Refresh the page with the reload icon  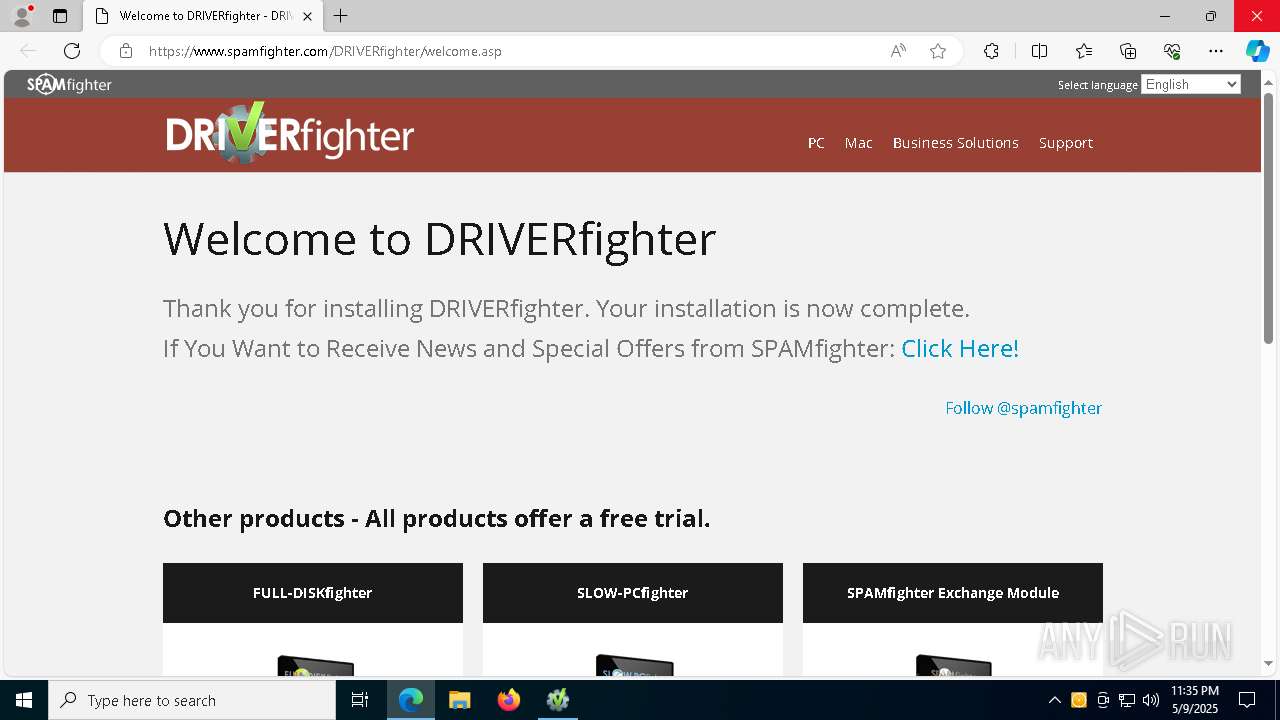tap(72, 51)
